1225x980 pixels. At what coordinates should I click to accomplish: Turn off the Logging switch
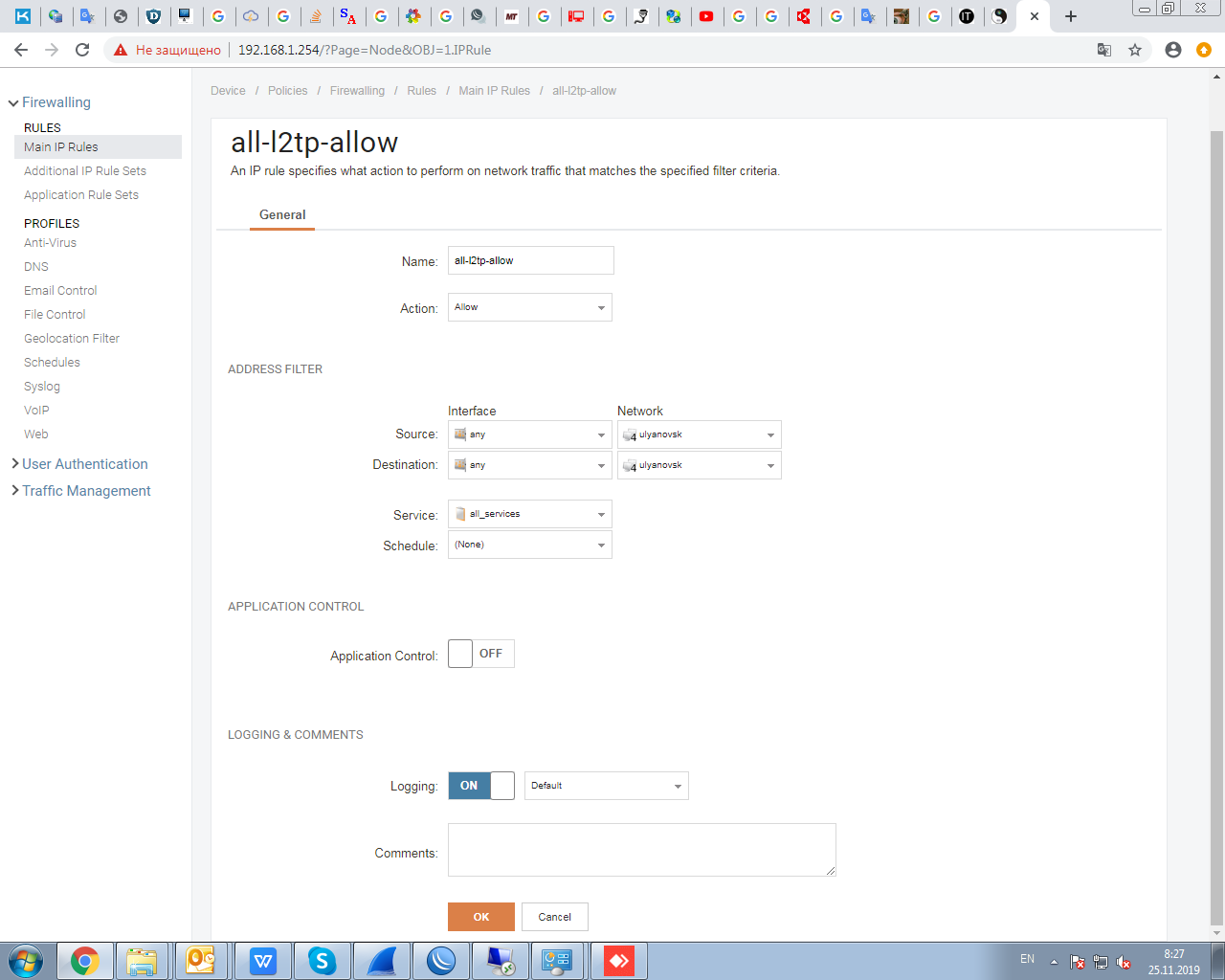tap(480, 786)
